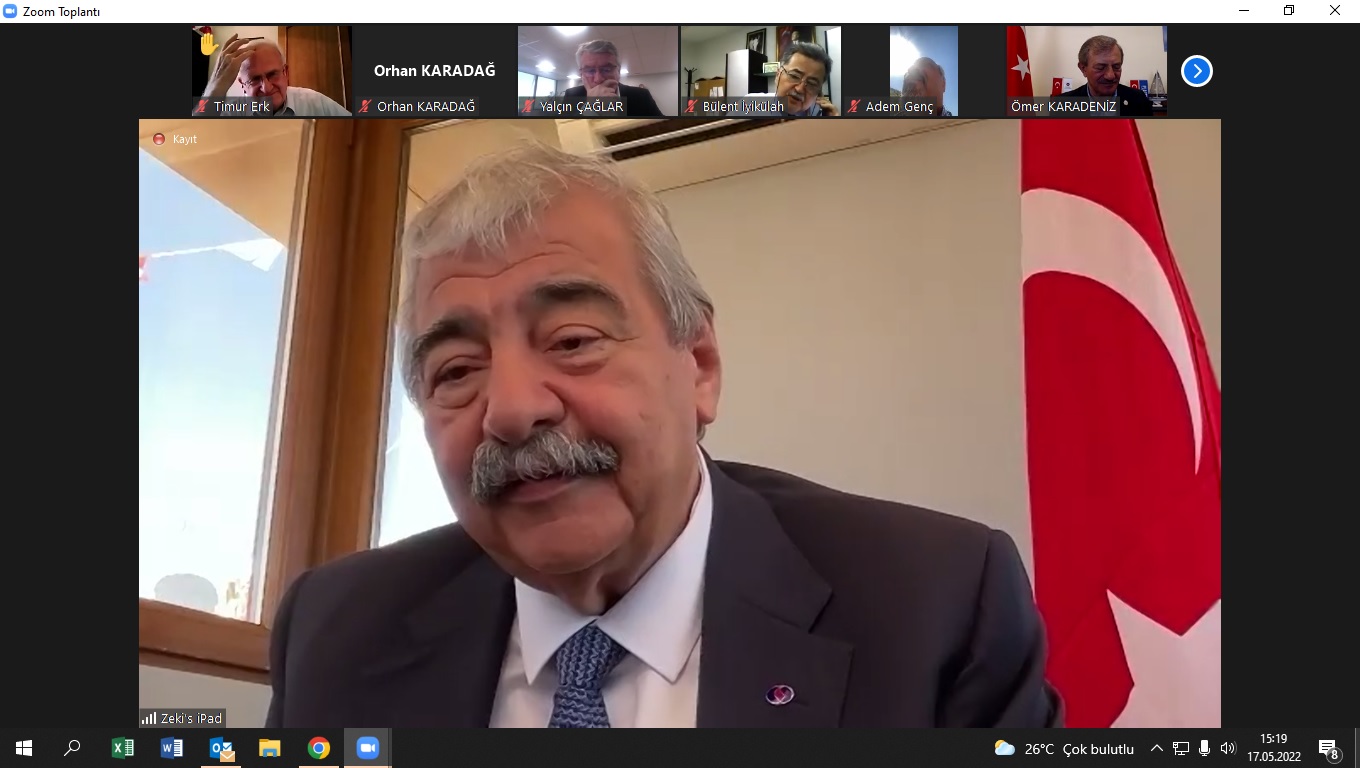Screen dimensions: 1360x768
Task: Select Yalçın ÇAĞLAR's video thumbnail
Action: pos(598,71)
